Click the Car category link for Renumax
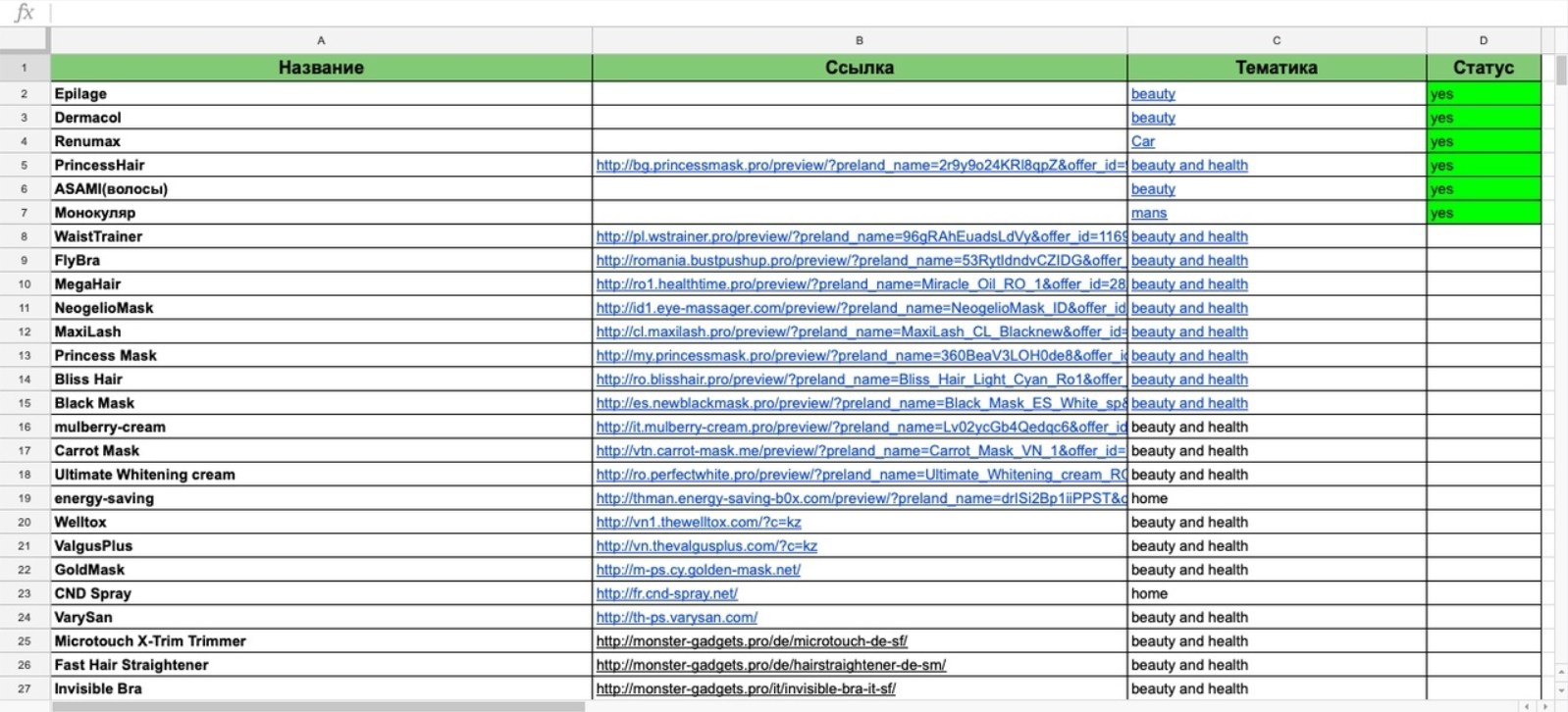 tap(1143, 141)
